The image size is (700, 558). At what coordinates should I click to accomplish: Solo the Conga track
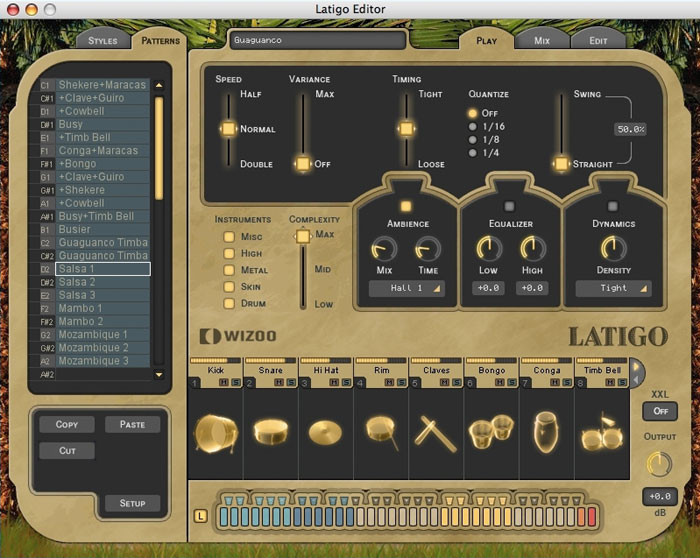point(567,383)
